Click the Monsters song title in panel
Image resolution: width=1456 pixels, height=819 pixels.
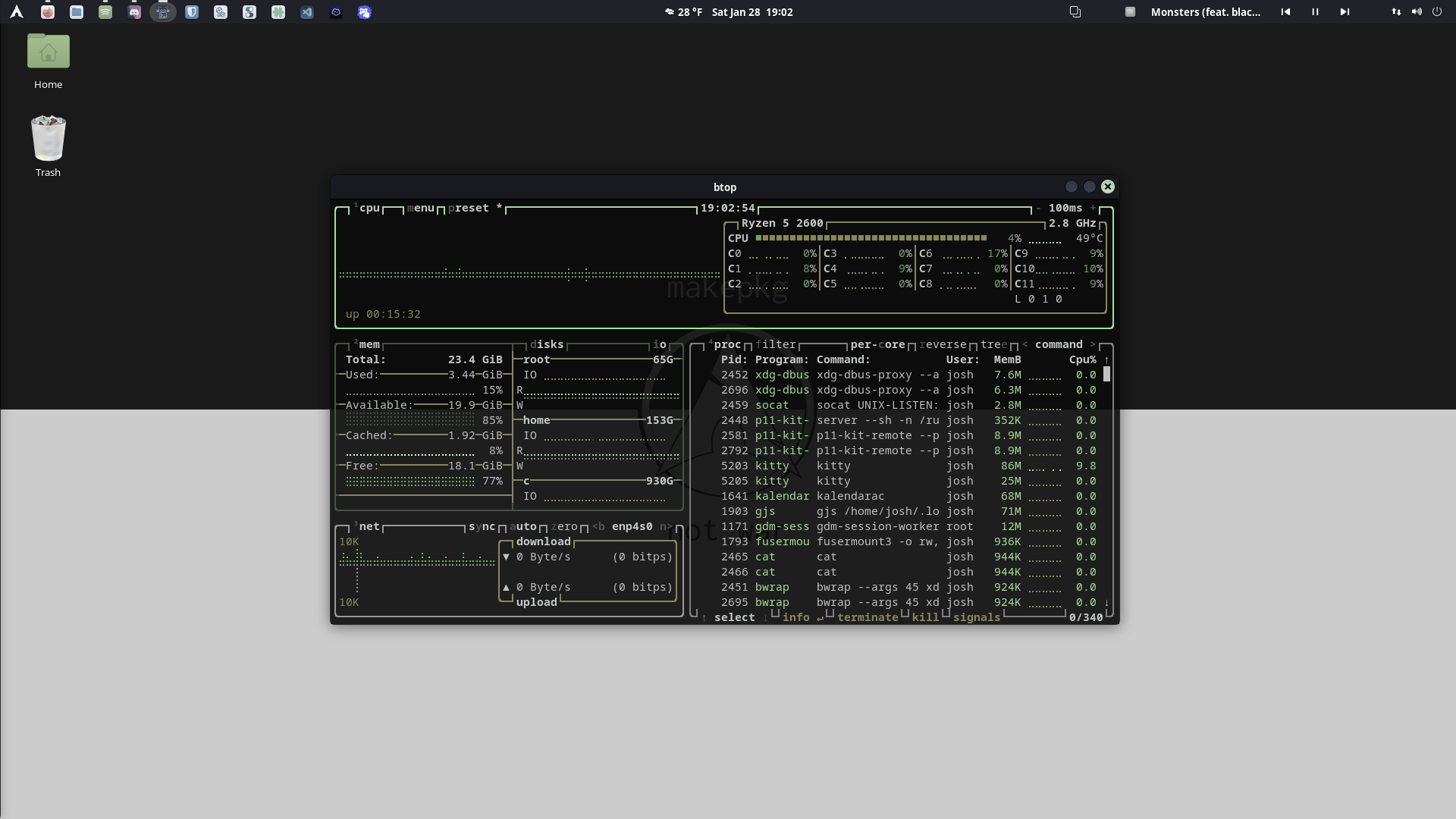(1206, 12)
